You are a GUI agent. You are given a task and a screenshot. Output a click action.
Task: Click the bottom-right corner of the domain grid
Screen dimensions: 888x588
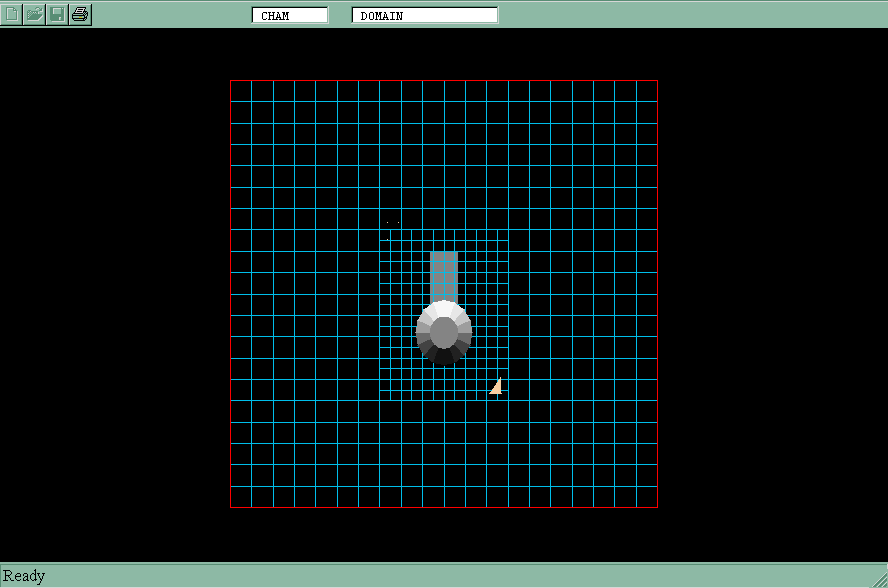click(x=657, y=507)
